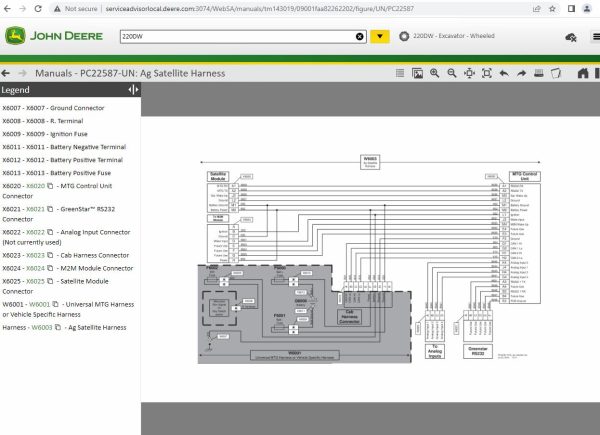The height and width of the screenshot is (435, 600).
Task: Open the Not secure site info
Action: point(75,8)
